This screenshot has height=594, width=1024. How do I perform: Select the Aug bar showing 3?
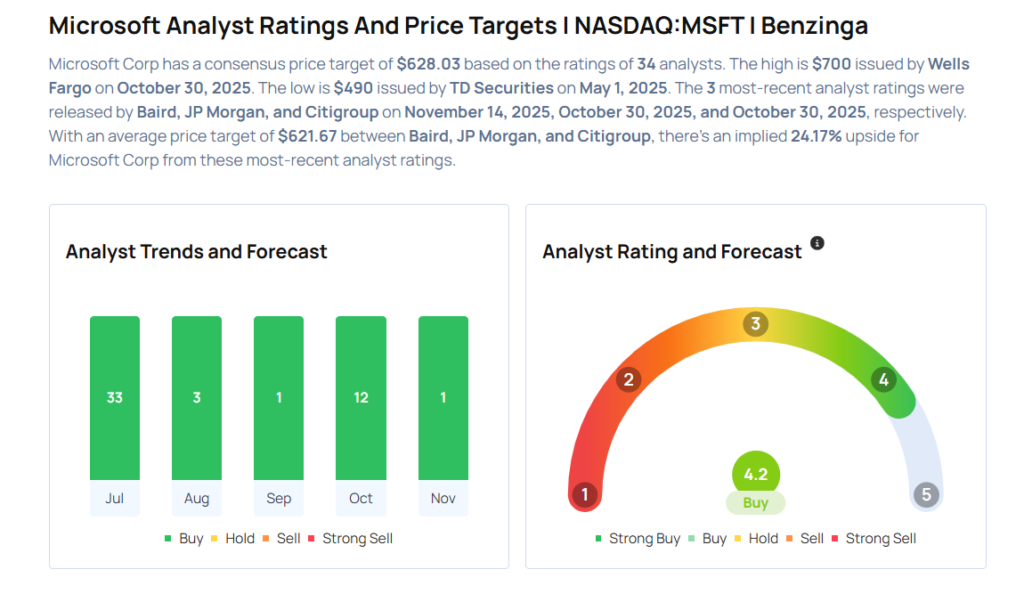pos(197,398)
